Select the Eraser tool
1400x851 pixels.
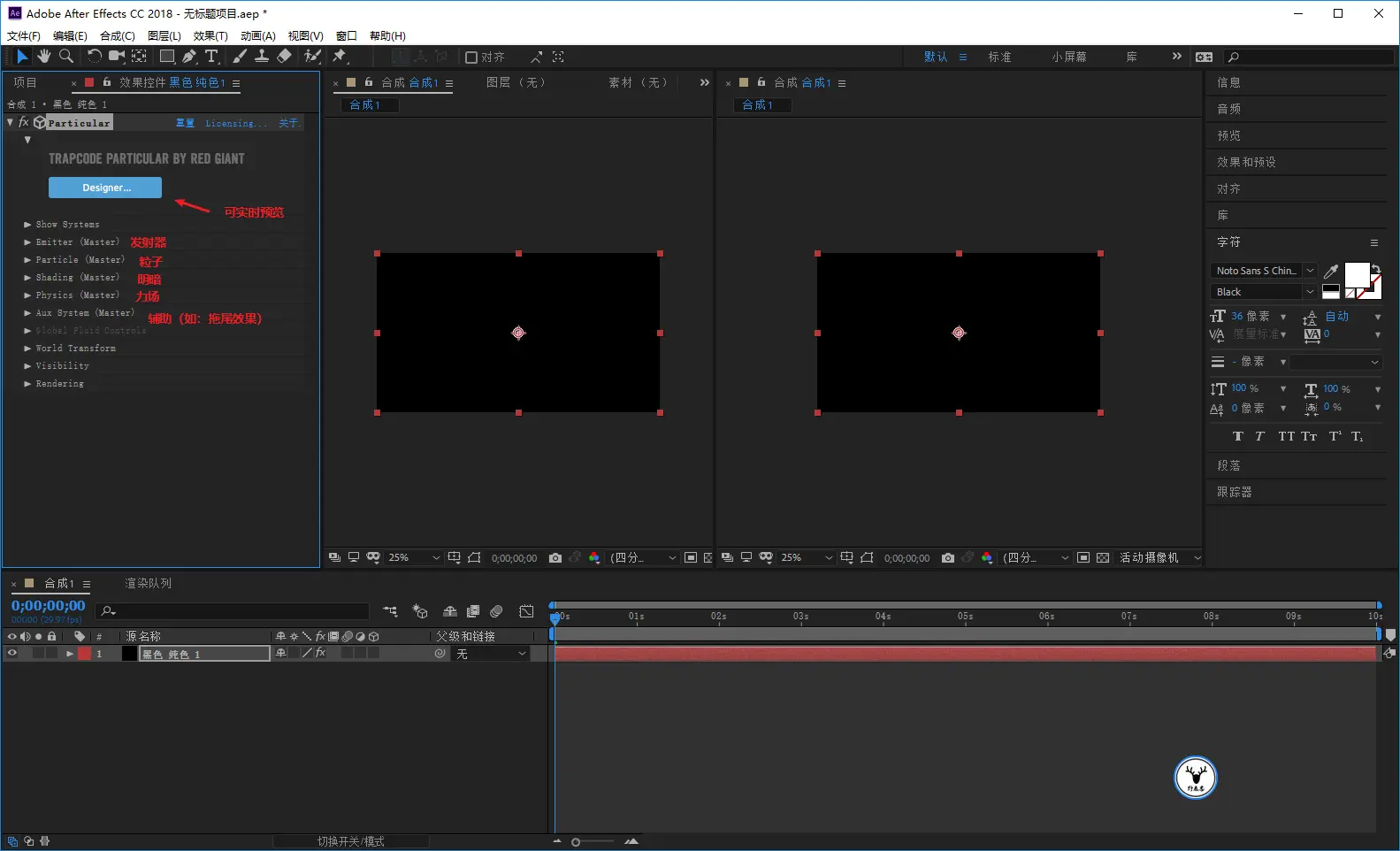[x=284, y=57]
